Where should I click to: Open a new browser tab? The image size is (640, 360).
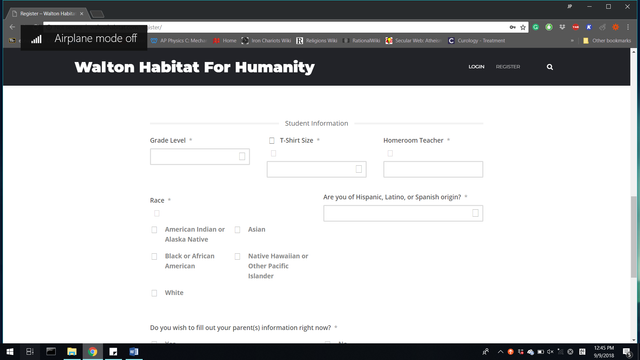[97, 14]
